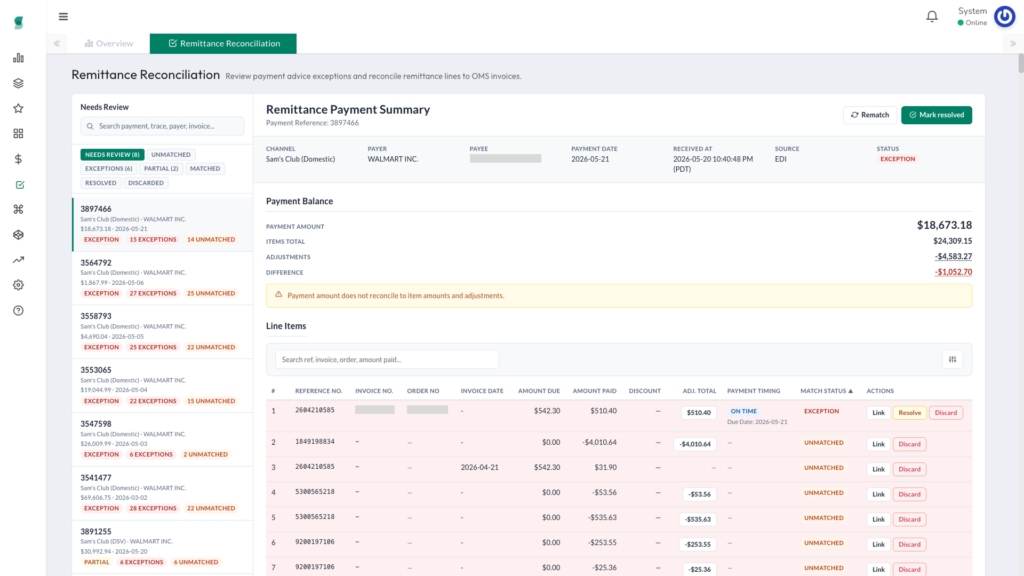Screen dimensions: 1024x576
Task: Click Link for reference 1849198834
Action: point(878,444)
